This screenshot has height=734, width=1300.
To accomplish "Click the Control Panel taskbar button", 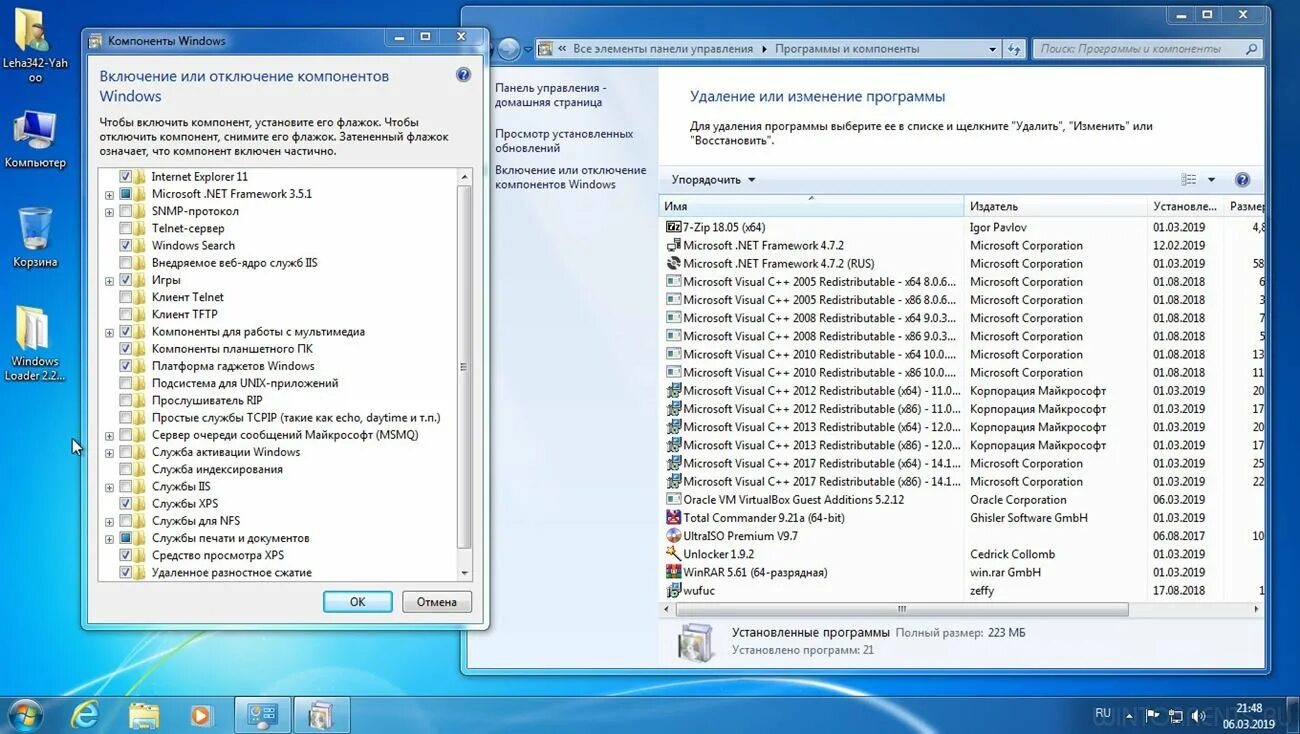I will pos(262,715).
